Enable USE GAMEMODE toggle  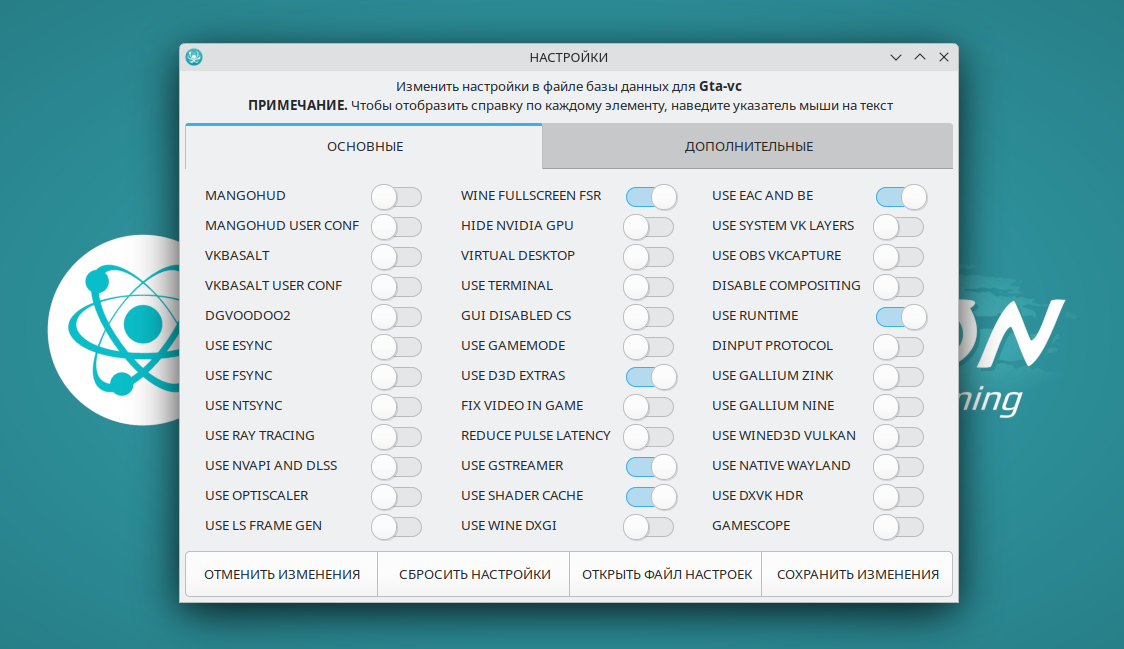pyautogui.click(x=648, y=346)
